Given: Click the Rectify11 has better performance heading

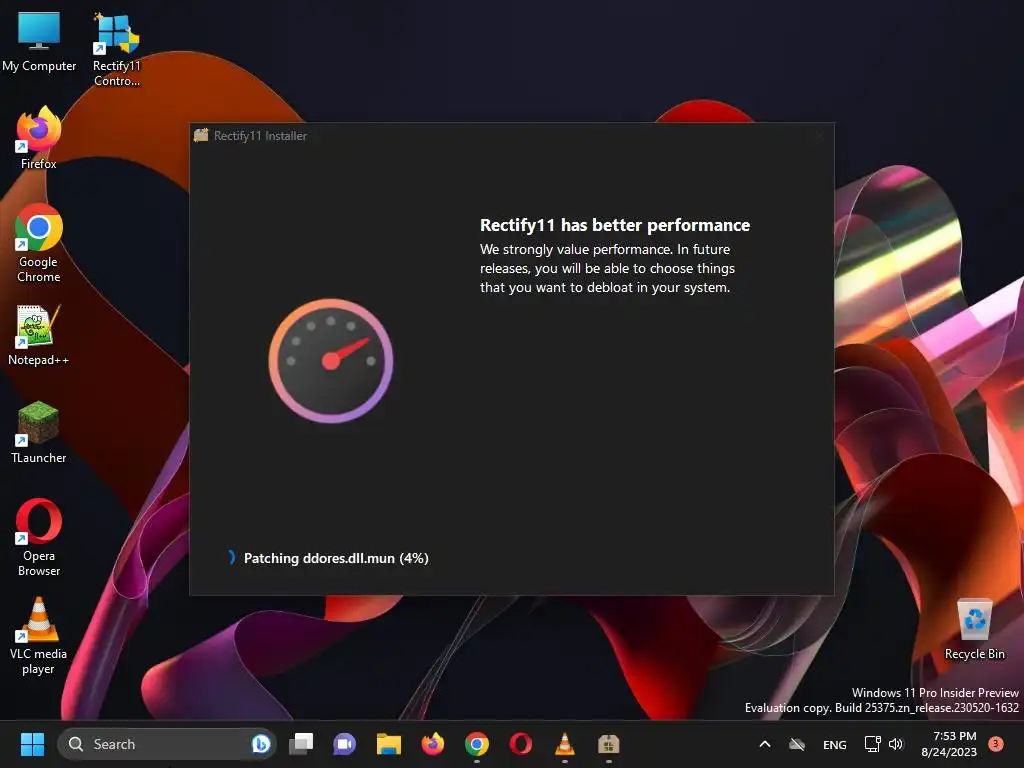Looking at the screenshot, I should (x=615, y=225).
